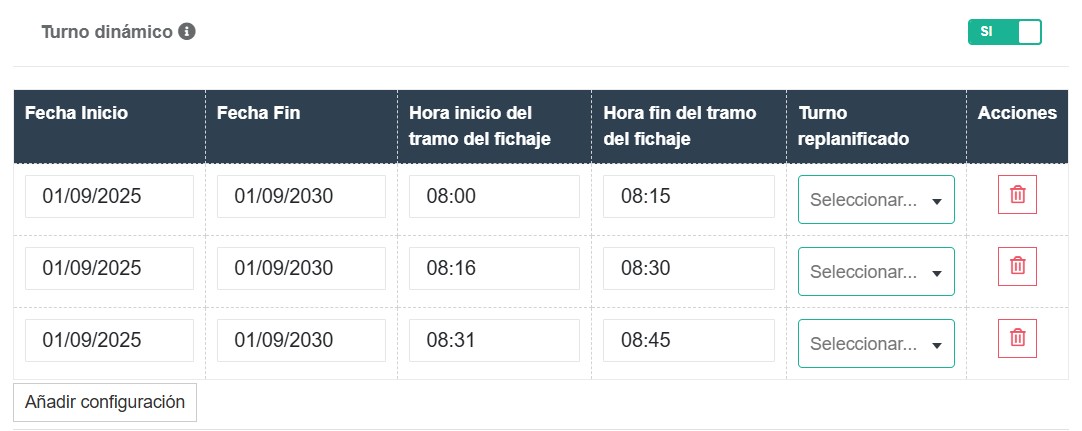Click the 08:15 end time field
This screenshot has height=431, width=1082.
point(688,197)
